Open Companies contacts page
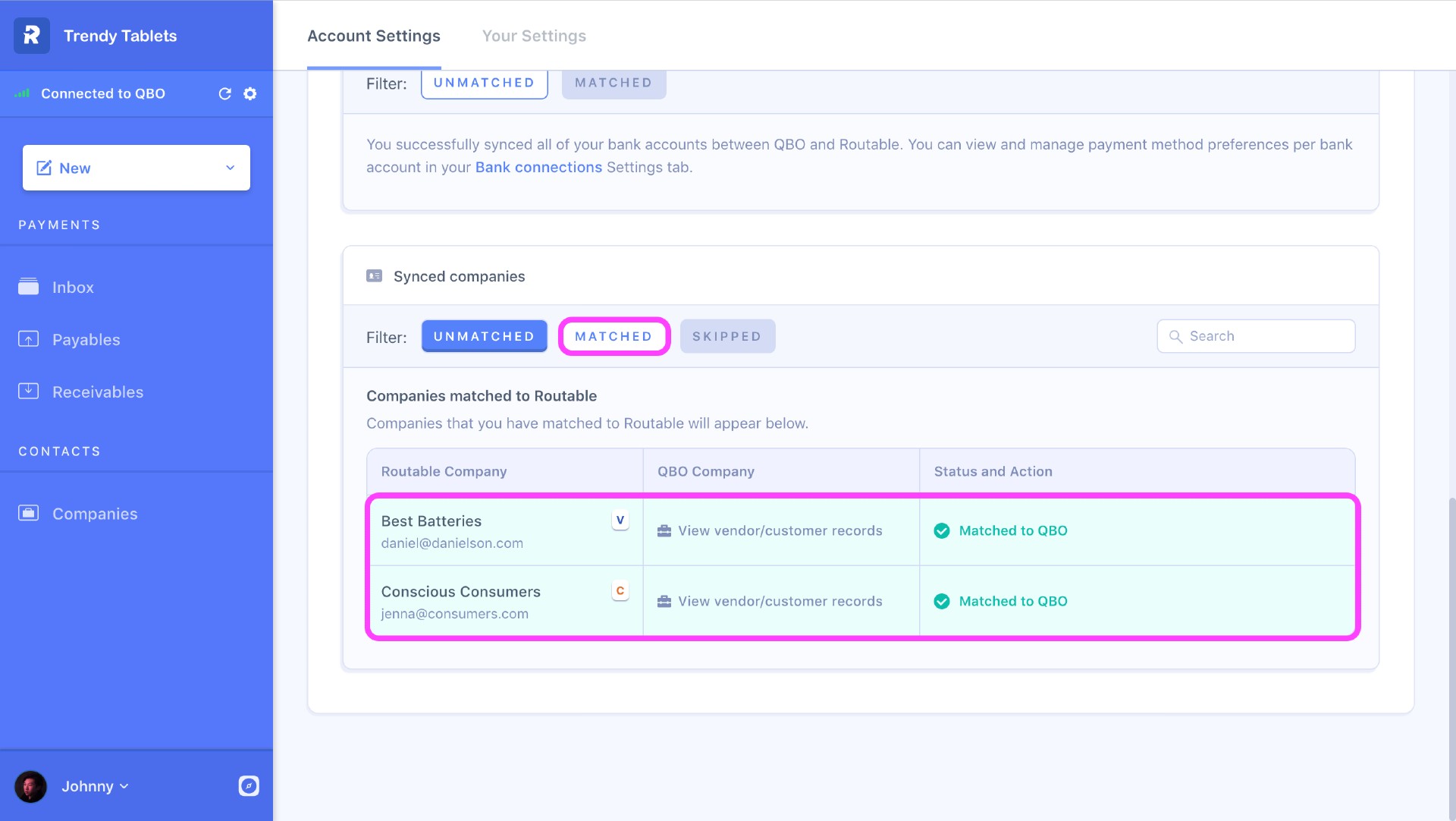Image resolution: width=1456 pixels, height=821 pixels. pyautogui.click(x=95, y=514)
